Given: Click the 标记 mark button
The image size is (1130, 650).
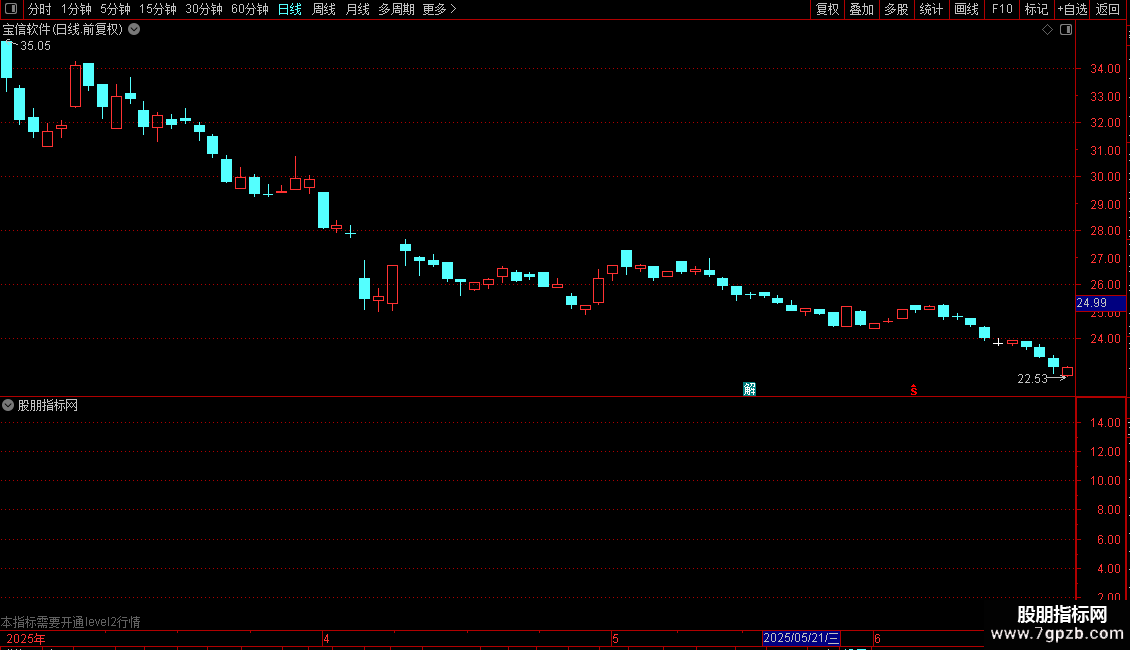Looking at the screenshot, I should 1036,9.
